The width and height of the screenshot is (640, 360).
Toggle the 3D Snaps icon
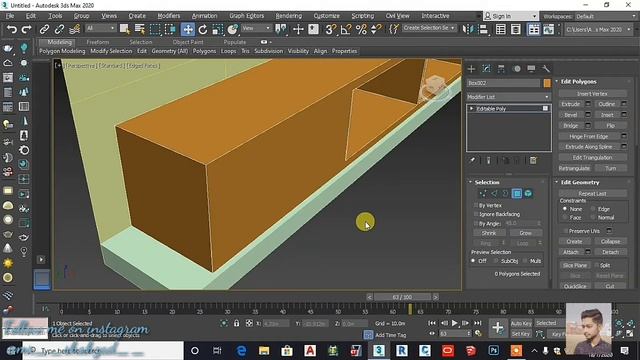coord(331,29)
